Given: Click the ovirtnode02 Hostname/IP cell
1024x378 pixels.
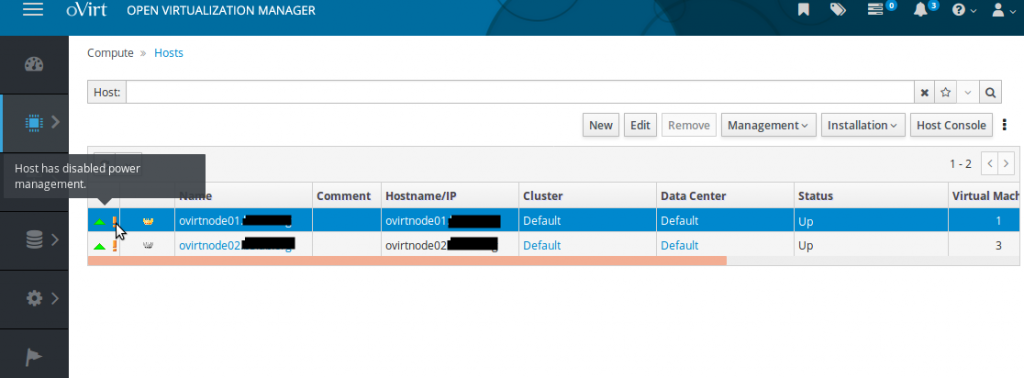Looking at the screenshot, I should pos(450,246).
